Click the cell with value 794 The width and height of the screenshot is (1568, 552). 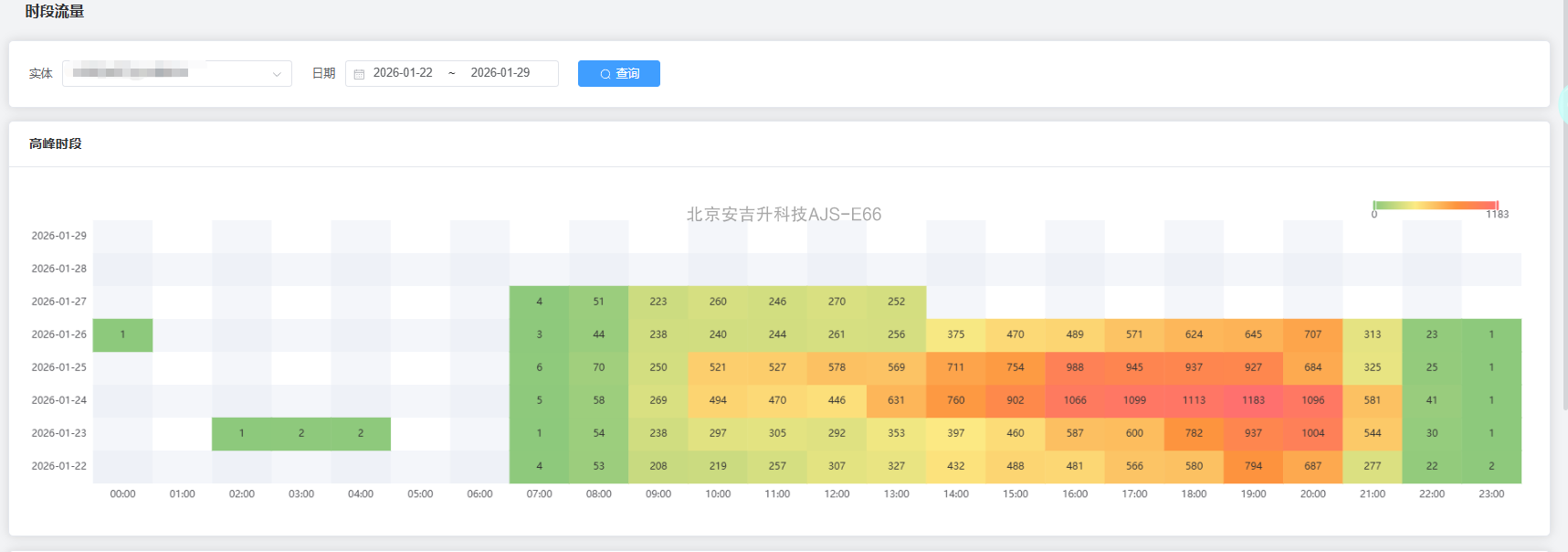[x=1253, y=466]
